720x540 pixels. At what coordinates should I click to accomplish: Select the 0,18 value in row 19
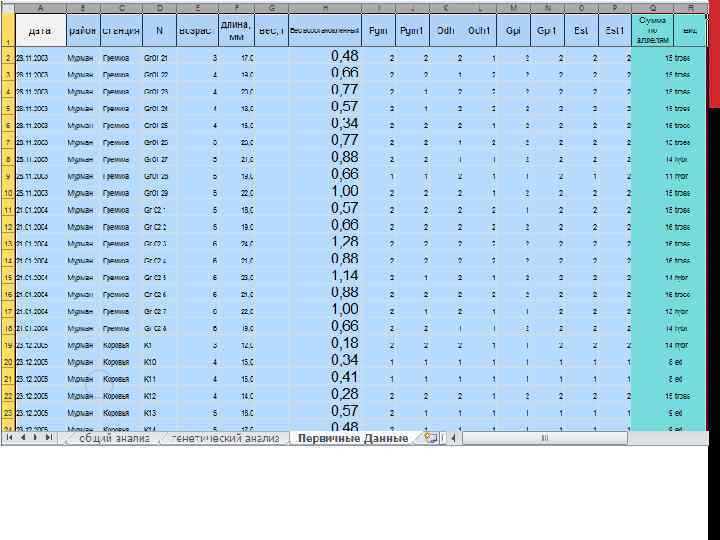tap(325, 344)
